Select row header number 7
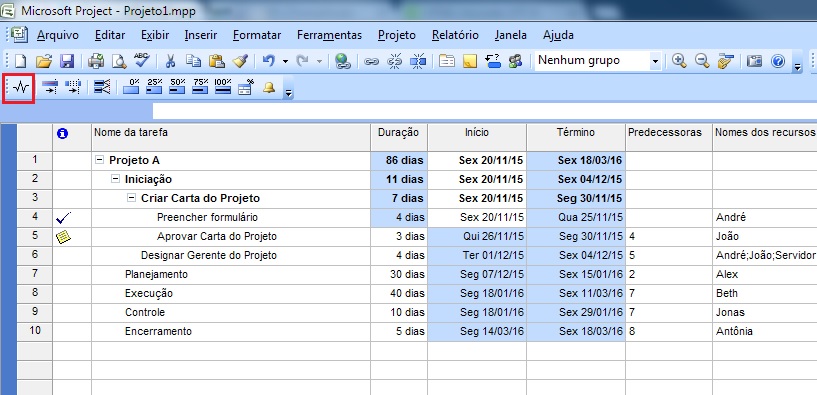Viewport: 817px width, 395px height. [x=35, y=275]
